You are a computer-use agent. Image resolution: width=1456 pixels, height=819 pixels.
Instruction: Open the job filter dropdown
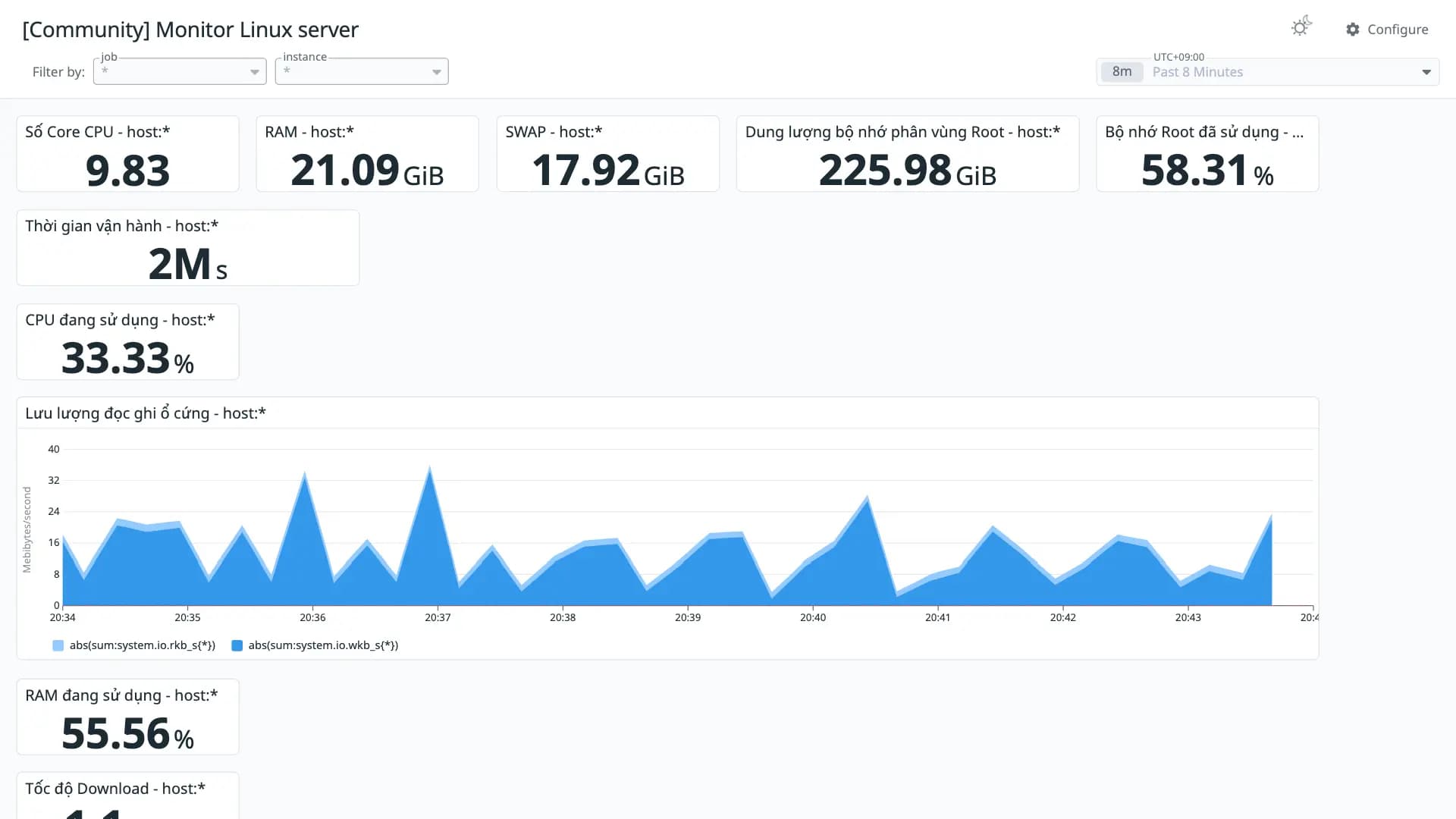pos(180,71)
